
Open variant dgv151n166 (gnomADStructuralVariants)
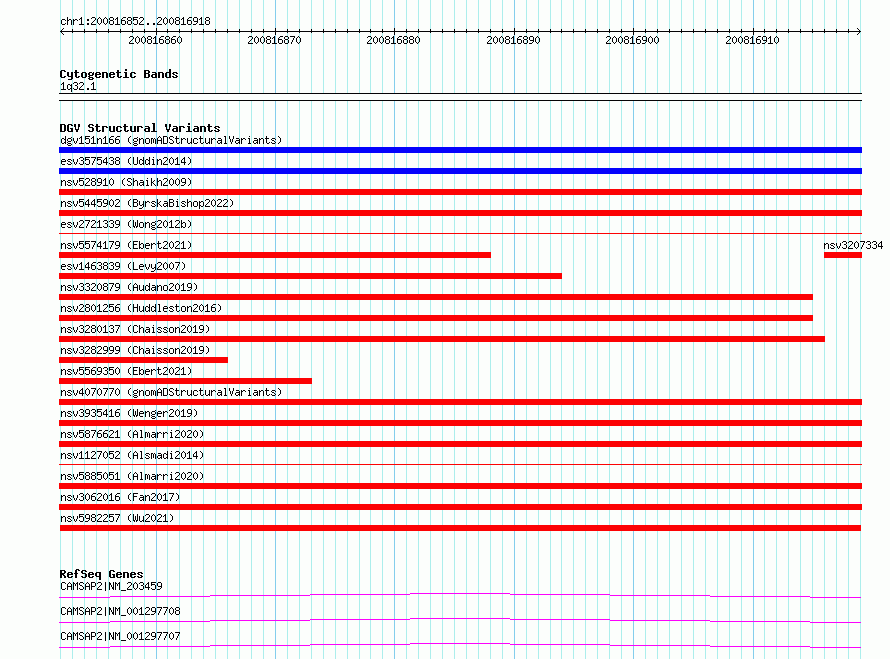(171, 140)
